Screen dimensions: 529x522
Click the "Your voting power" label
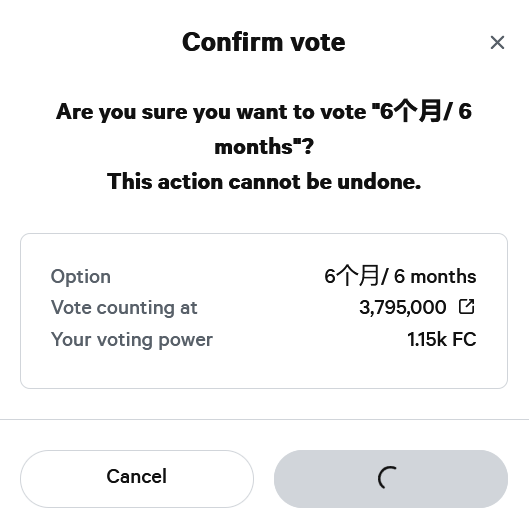tap(132, 339)
